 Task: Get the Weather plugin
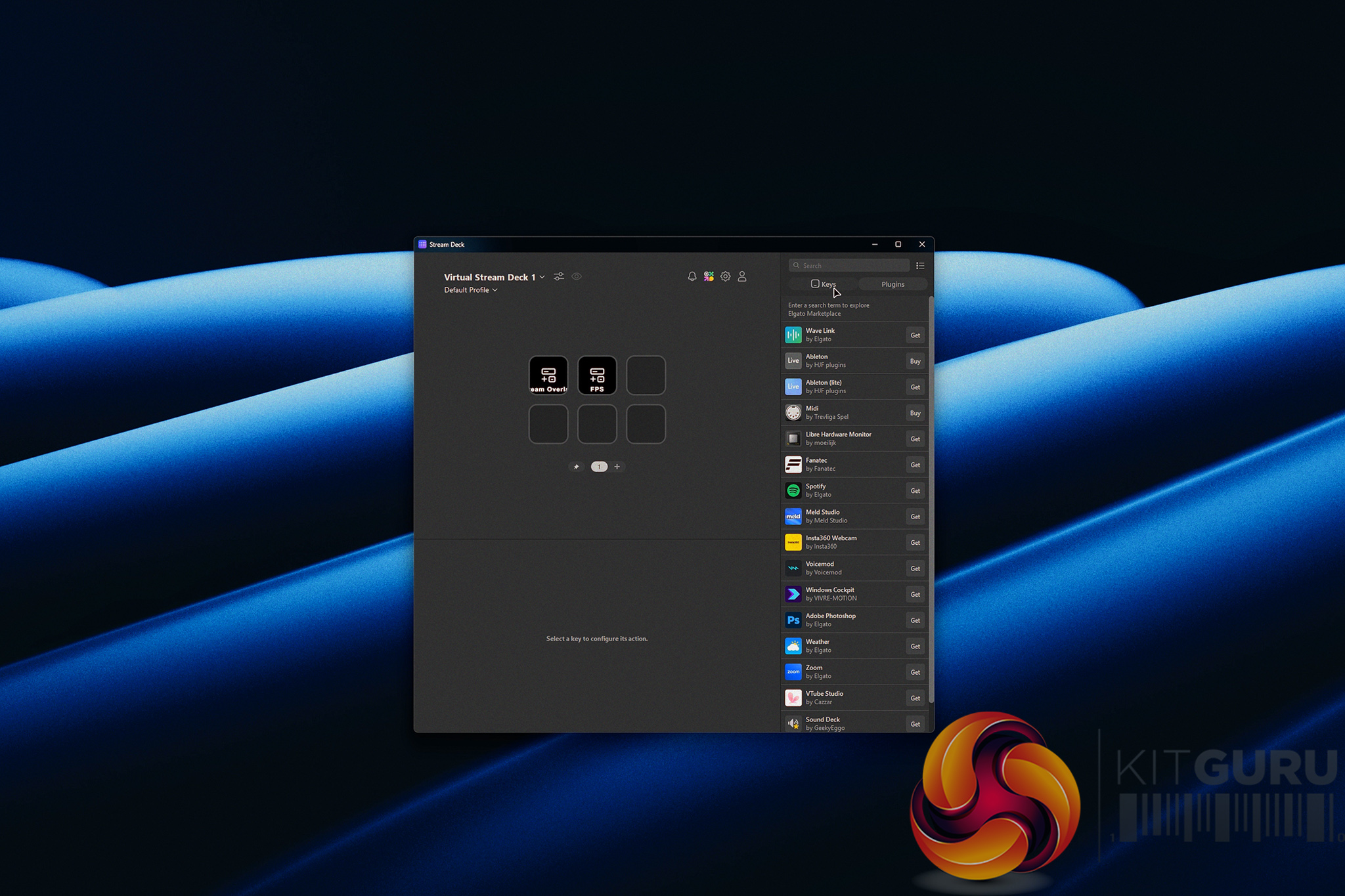point(915,647)
